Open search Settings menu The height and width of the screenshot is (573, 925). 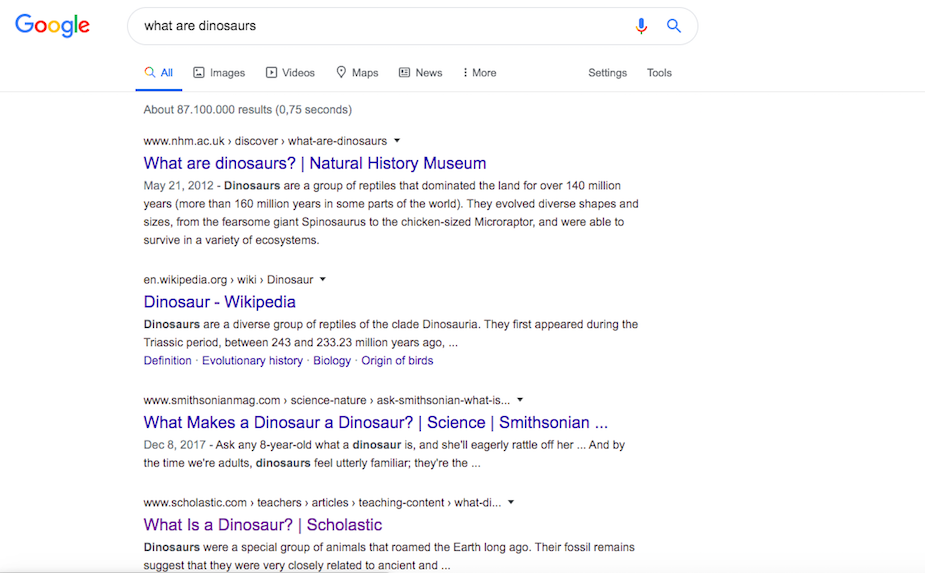coord(607,73)
